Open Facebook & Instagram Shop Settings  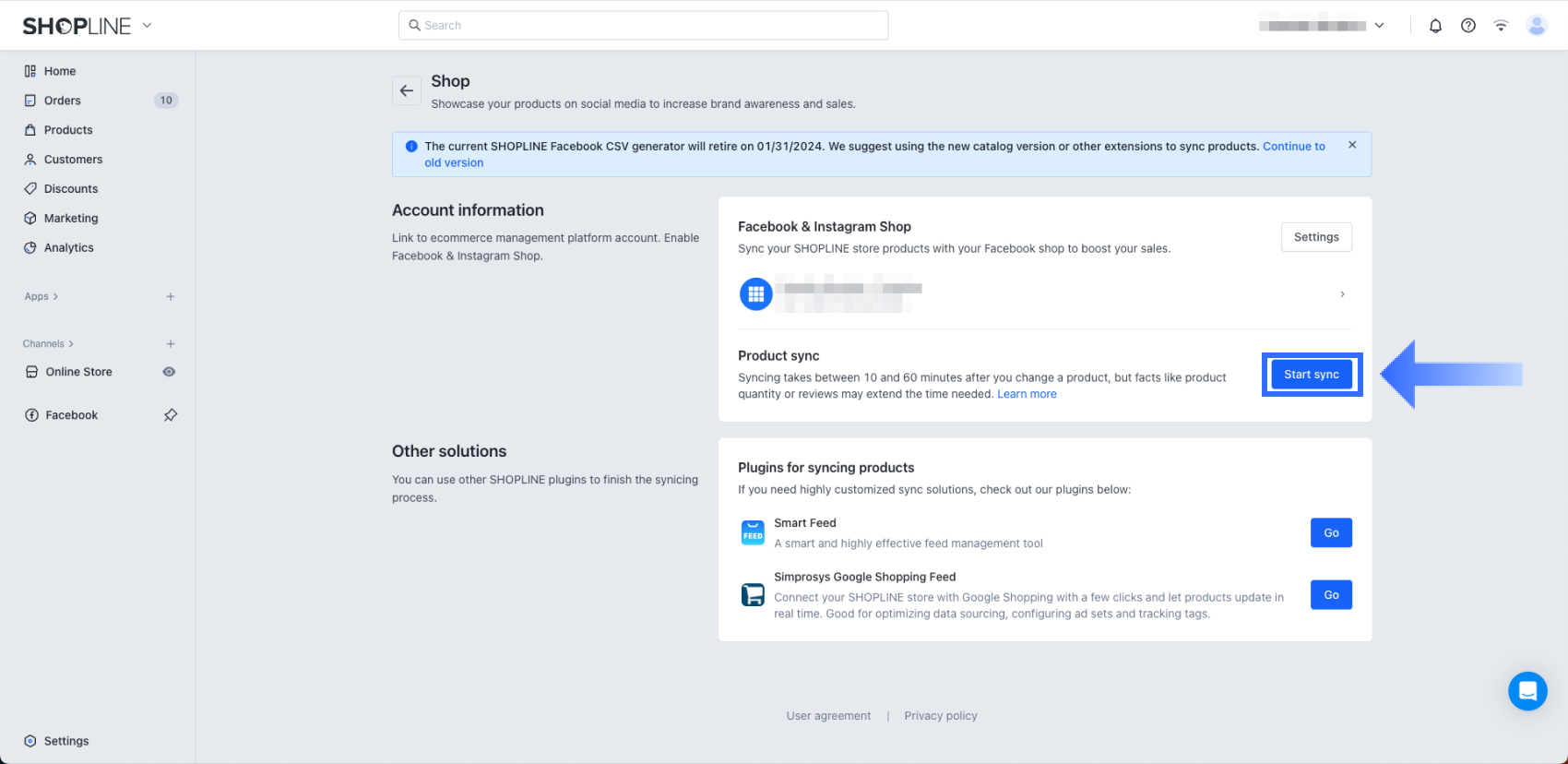[1316, 237]
